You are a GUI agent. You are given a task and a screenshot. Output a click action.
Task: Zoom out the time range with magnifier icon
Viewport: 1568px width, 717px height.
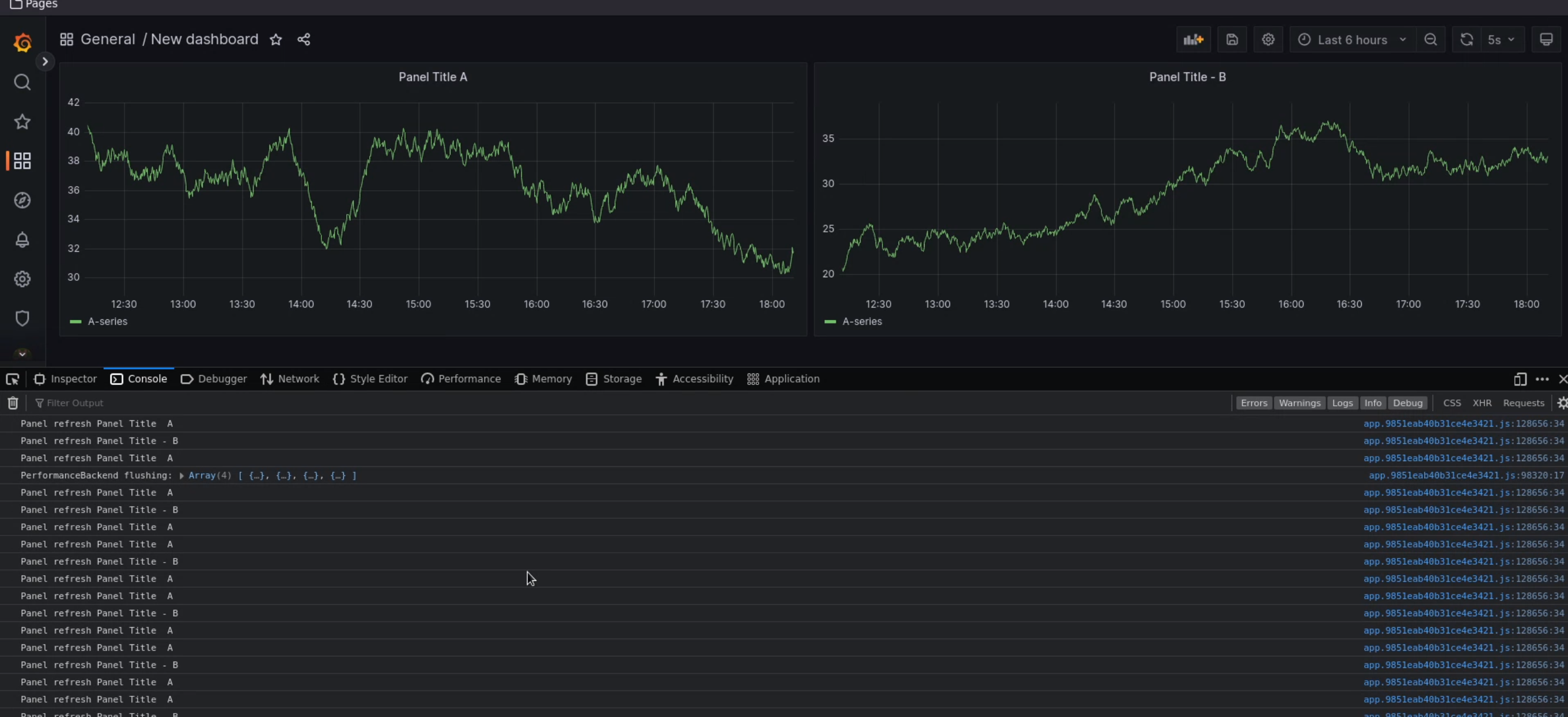click(x=1431, y=39)
